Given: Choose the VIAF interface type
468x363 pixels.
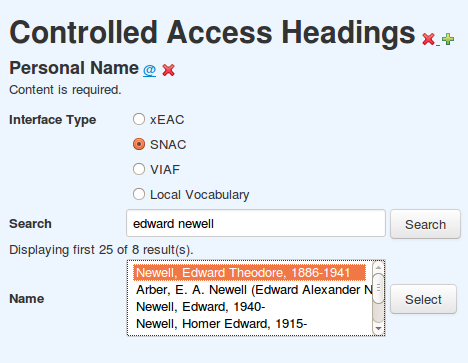Looking at the screenshot, I should coord(139,169).
